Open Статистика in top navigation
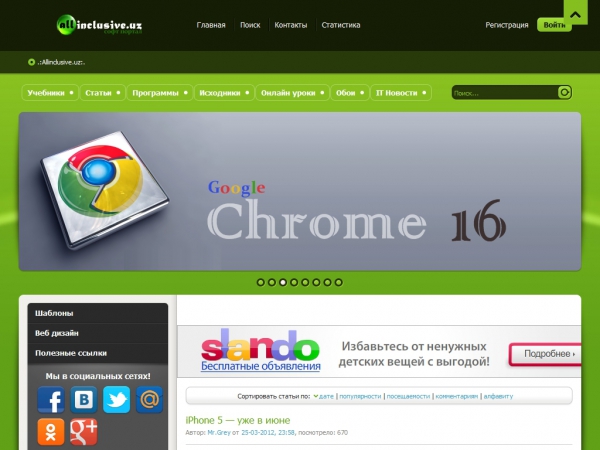This screenshot has height=450, width=600. (x=341, y=25)
